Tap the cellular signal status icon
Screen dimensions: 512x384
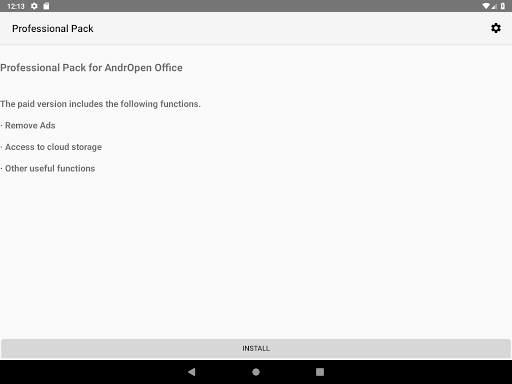click(x=494, y=6)
